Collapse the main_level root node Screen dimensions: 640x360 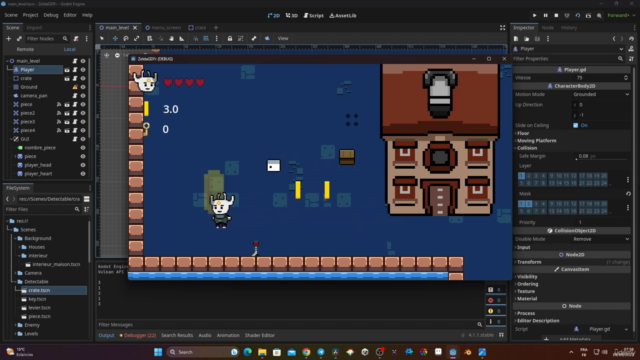click(x=7, y=61)
